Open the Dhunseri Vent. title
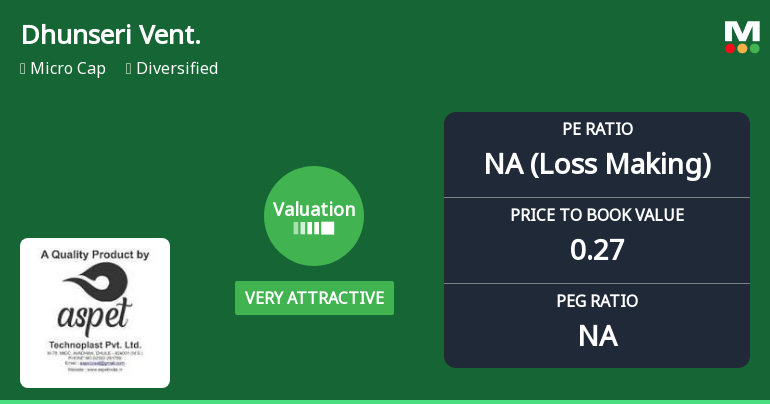 coord(111,35)
